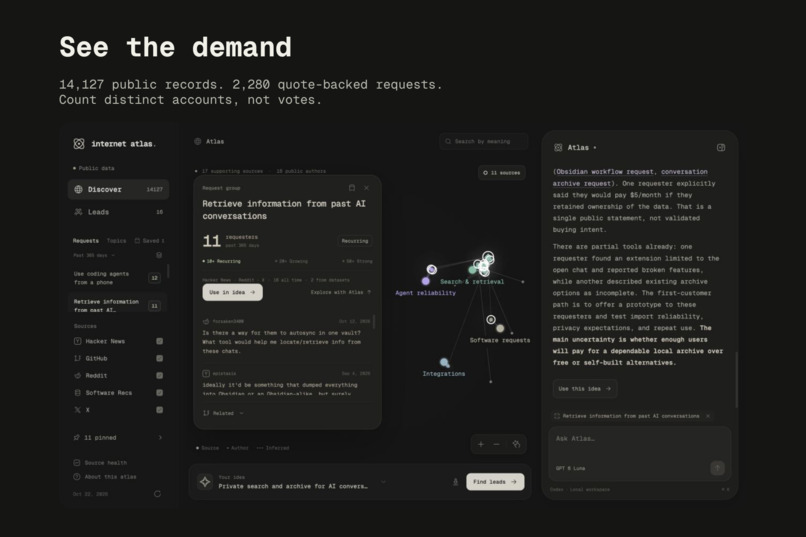Click the scrollbar in Requests sidebar list
806x537 pixels.
click(168, 271)
